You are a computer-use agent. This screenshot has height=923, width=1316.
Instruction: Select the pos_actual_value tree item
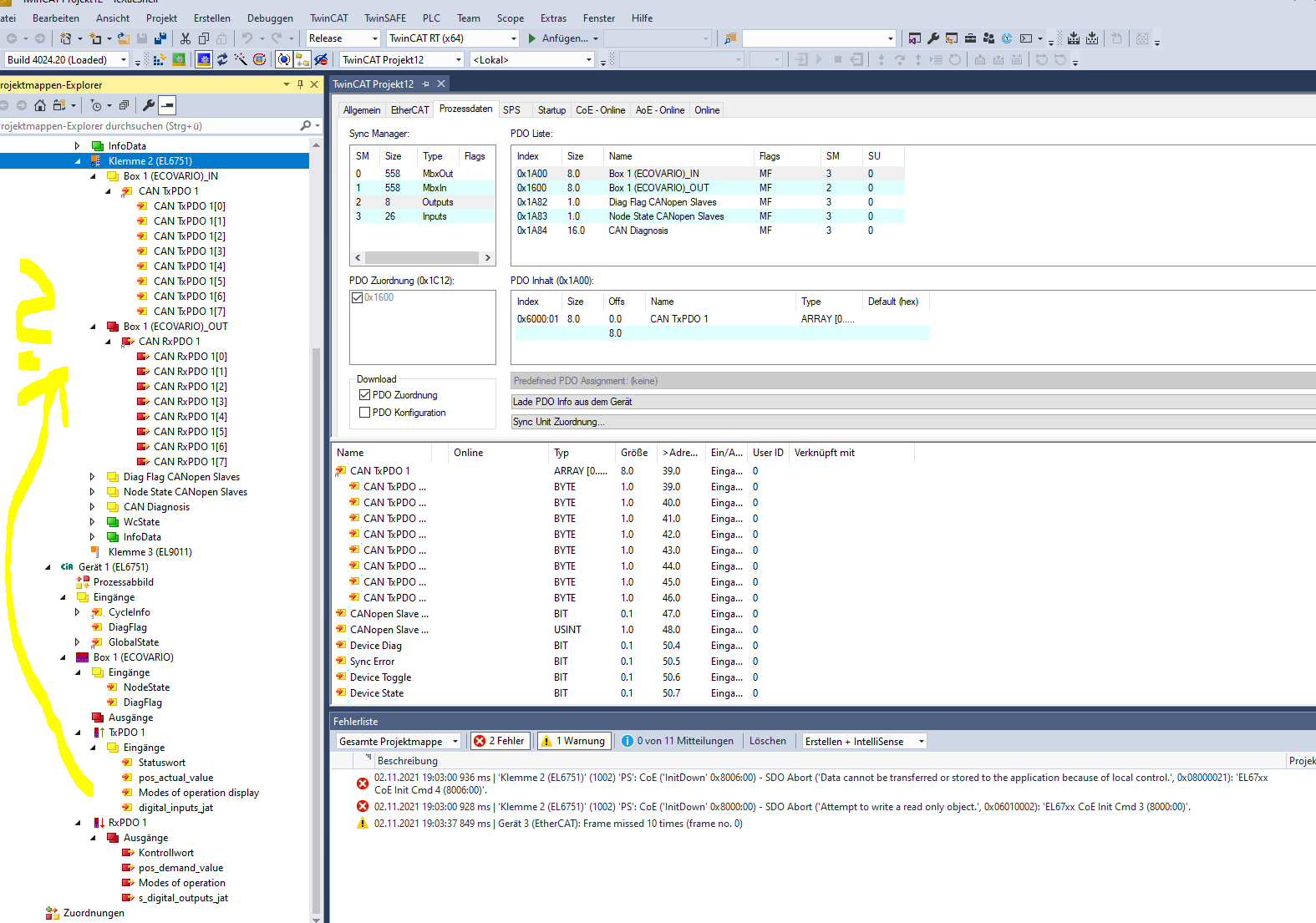click(175, 778)
